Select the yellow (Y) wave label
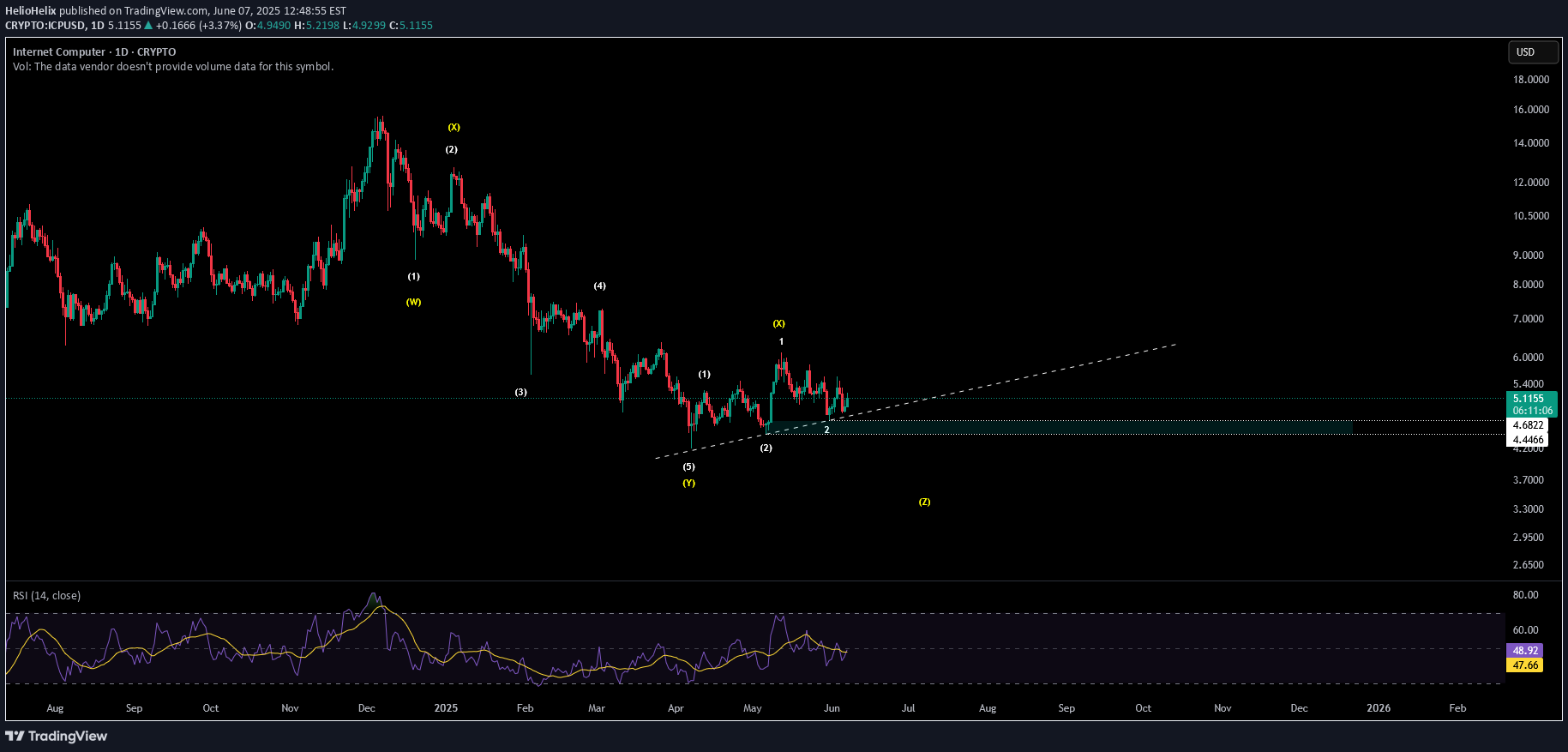Screen dimensions: 1568x752 688,483
